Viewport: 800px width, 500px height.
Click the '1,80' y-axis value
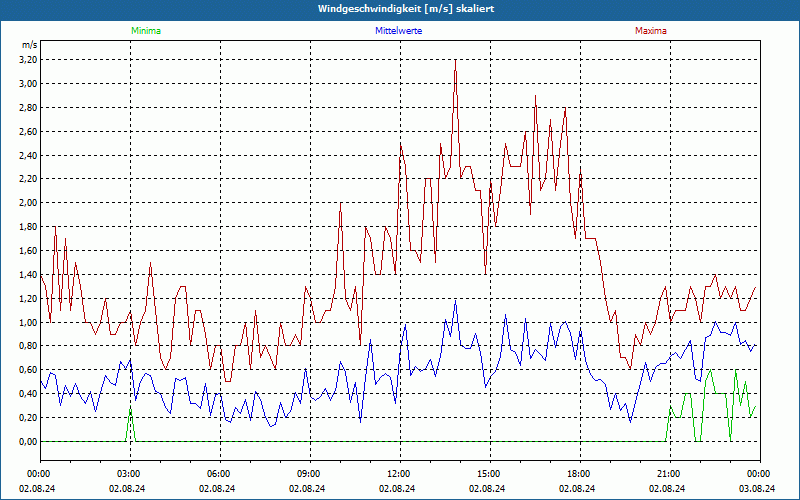pyautogui.click(x=29, y=227)
